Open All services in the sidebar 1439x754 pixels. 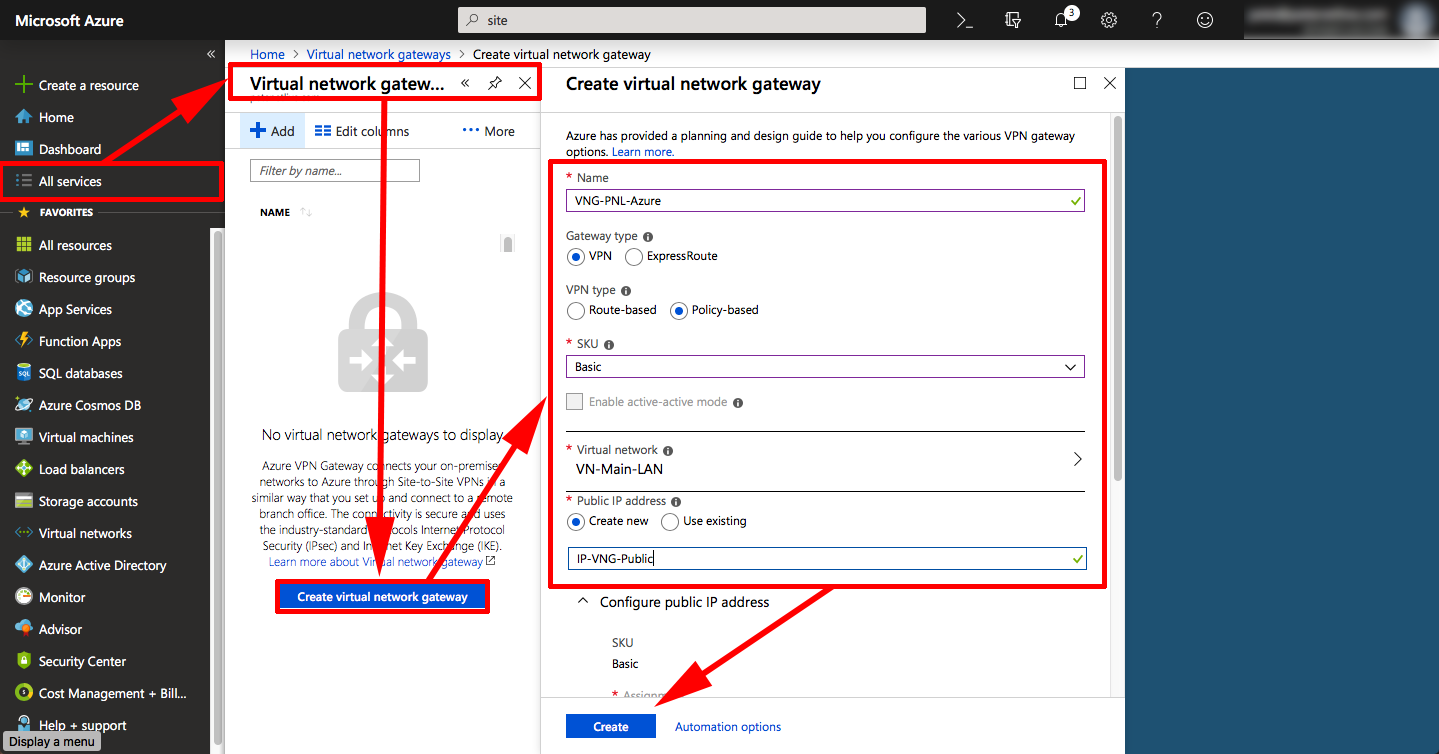[112, 181]
